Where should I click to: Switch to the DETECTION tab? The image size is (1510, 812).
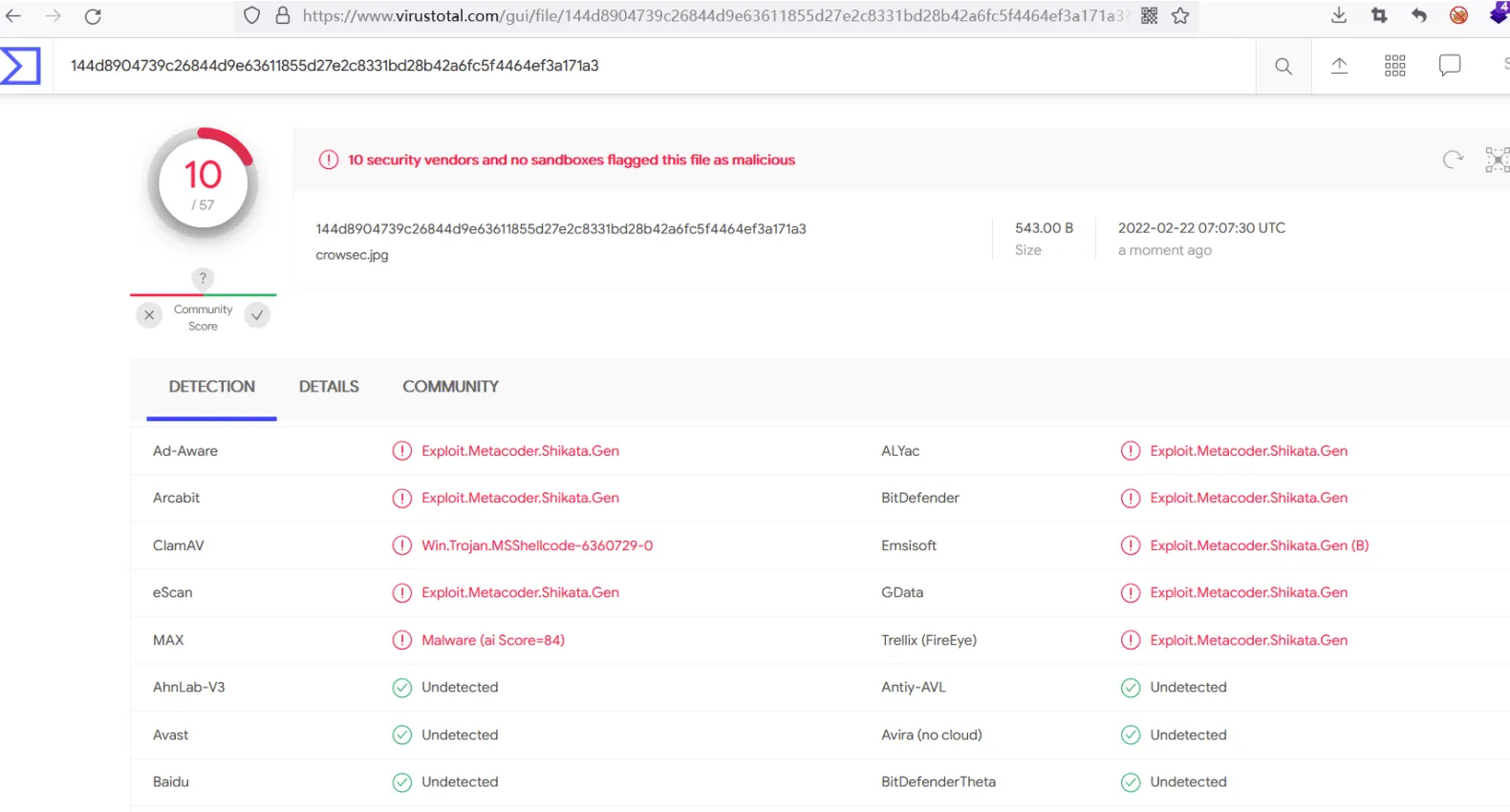pos(212,387)
